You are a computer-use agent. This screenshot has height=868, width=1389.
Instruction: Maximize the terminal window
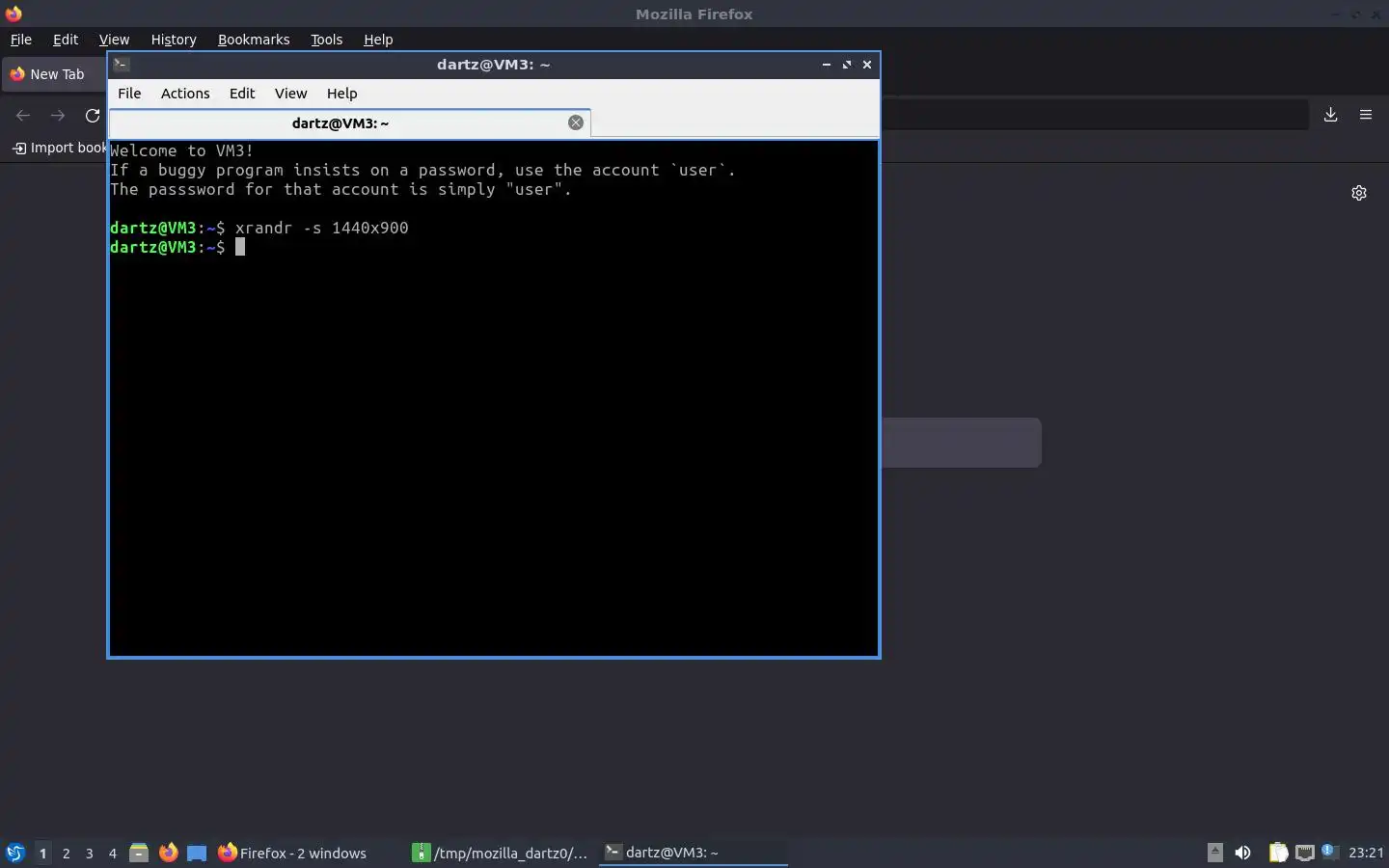(847, 65)
